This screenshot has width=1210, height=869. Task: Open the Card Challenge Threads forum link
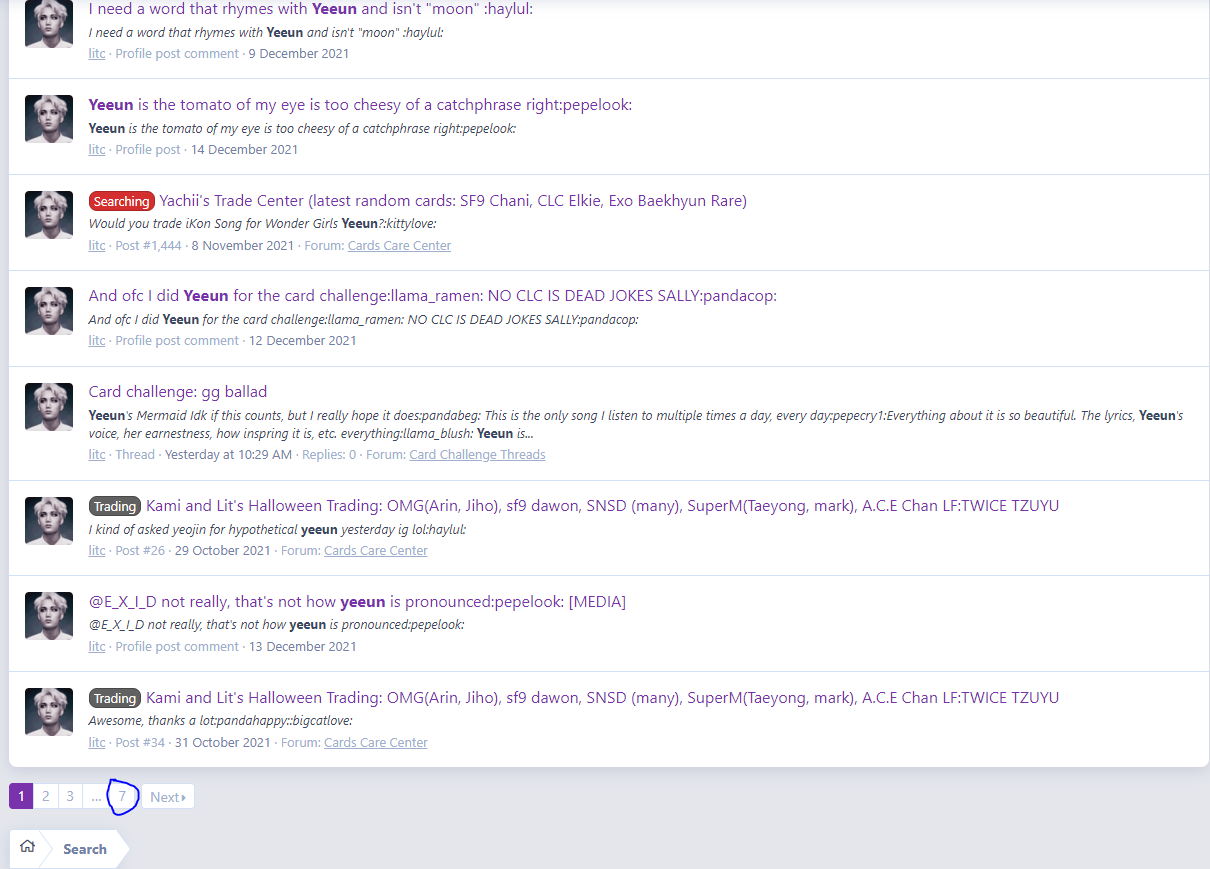[477, 455]
